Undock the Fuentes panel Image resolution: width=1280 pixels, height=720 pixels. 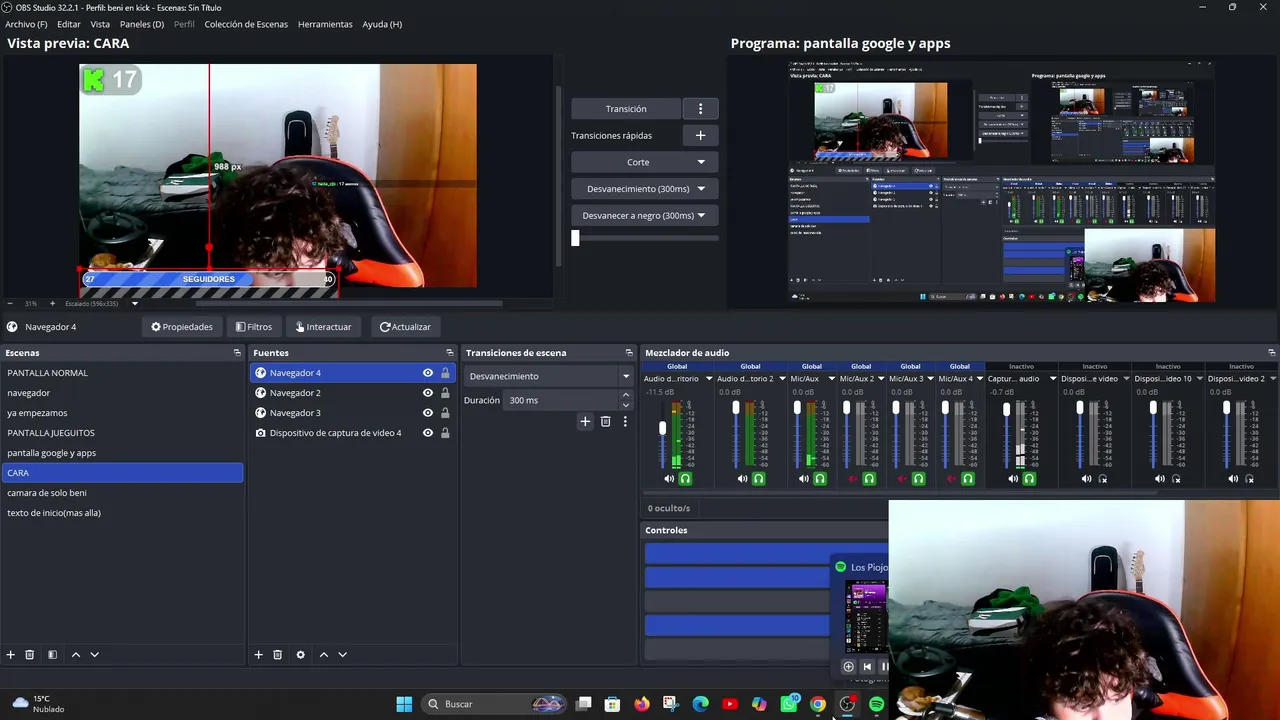click(x=450, y=353)
